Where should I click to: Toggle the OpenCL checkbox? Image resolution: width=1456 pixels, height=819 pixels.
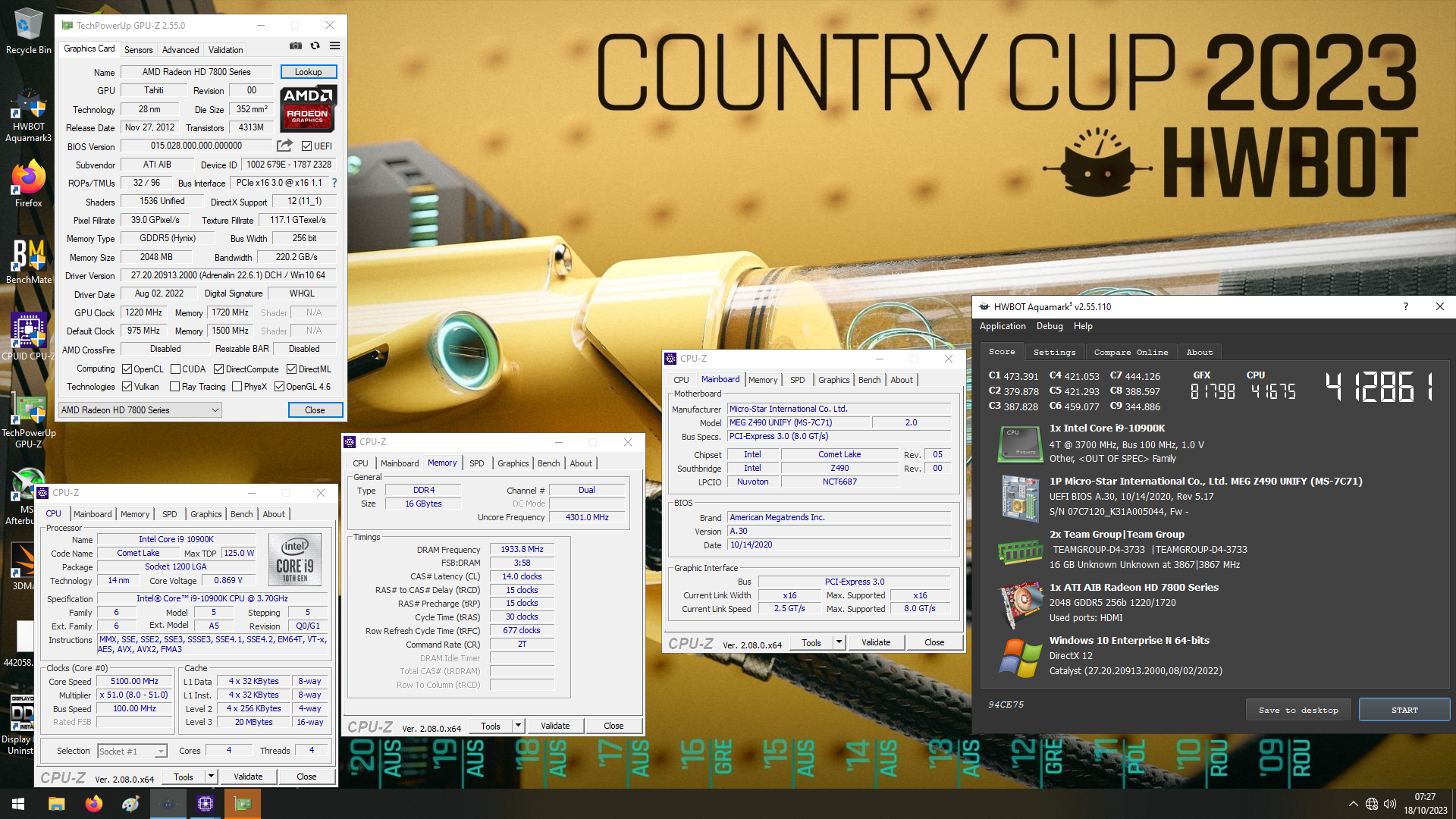tap(127, 369)
